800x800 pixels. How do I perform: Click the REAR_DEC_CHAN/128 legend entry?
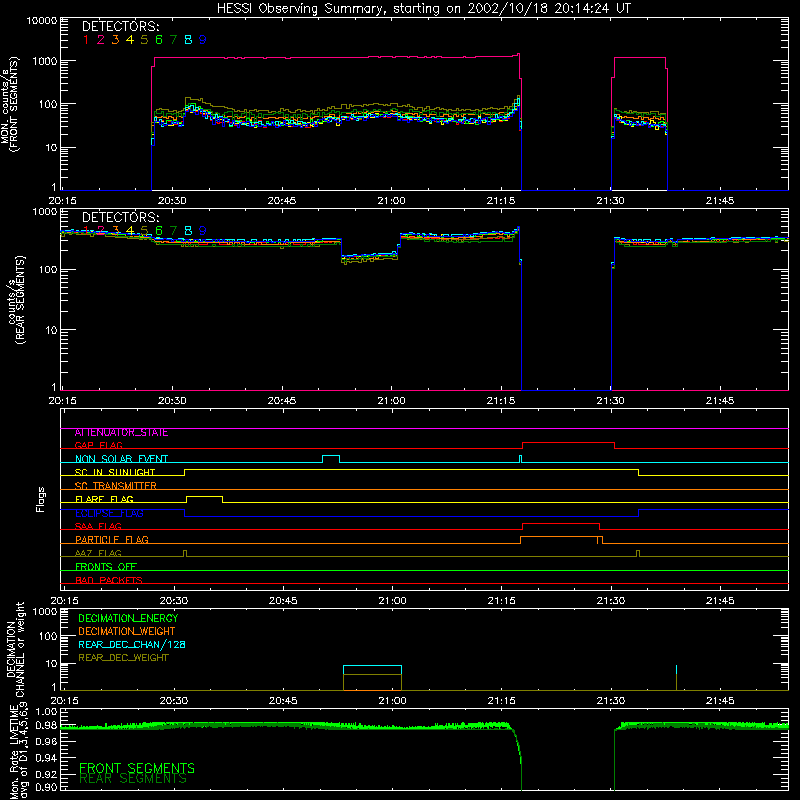click(x=132, y=644)
